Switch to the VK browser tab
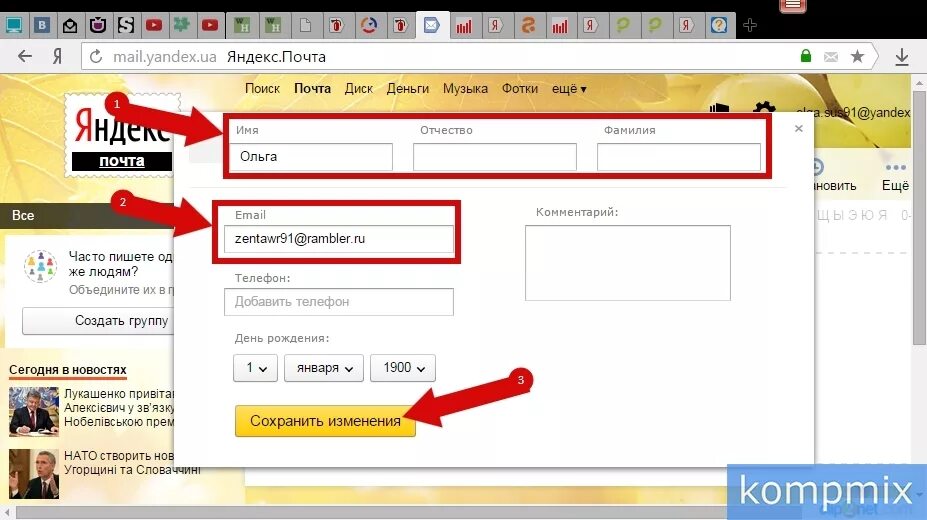 point(42,25)
